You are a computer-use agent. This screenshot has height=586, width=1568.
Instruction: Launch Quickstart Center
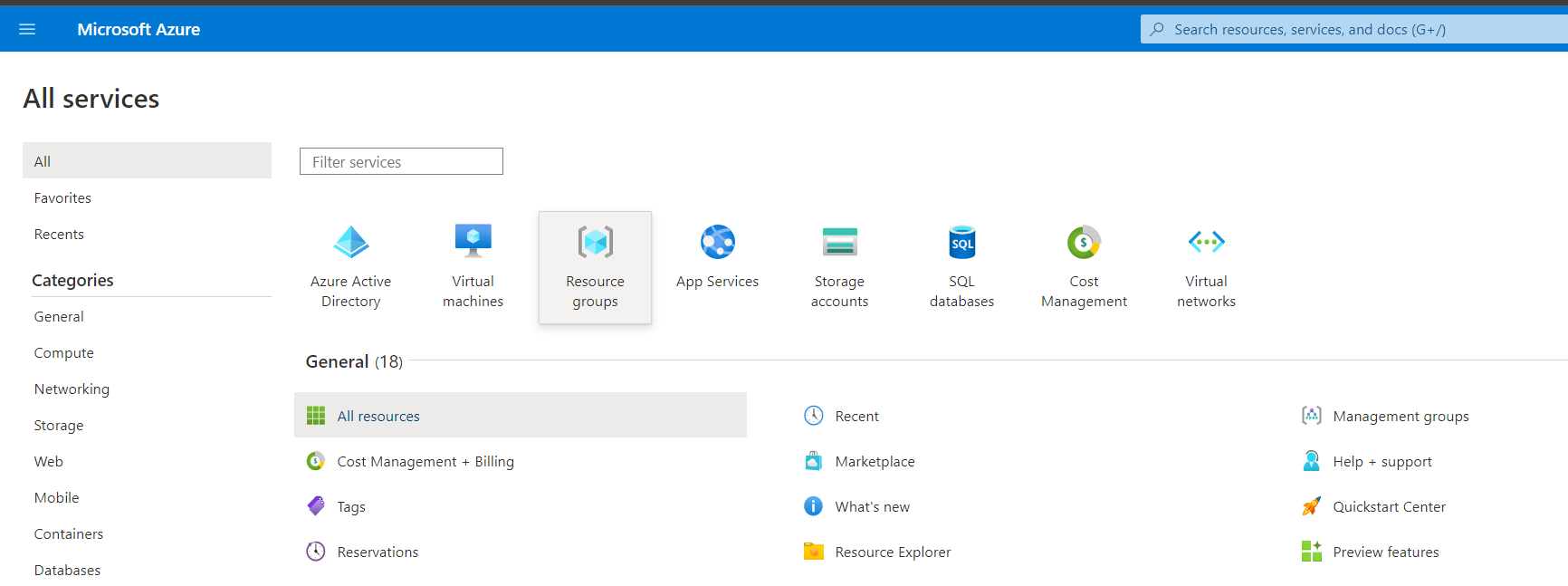point(1389,506)
